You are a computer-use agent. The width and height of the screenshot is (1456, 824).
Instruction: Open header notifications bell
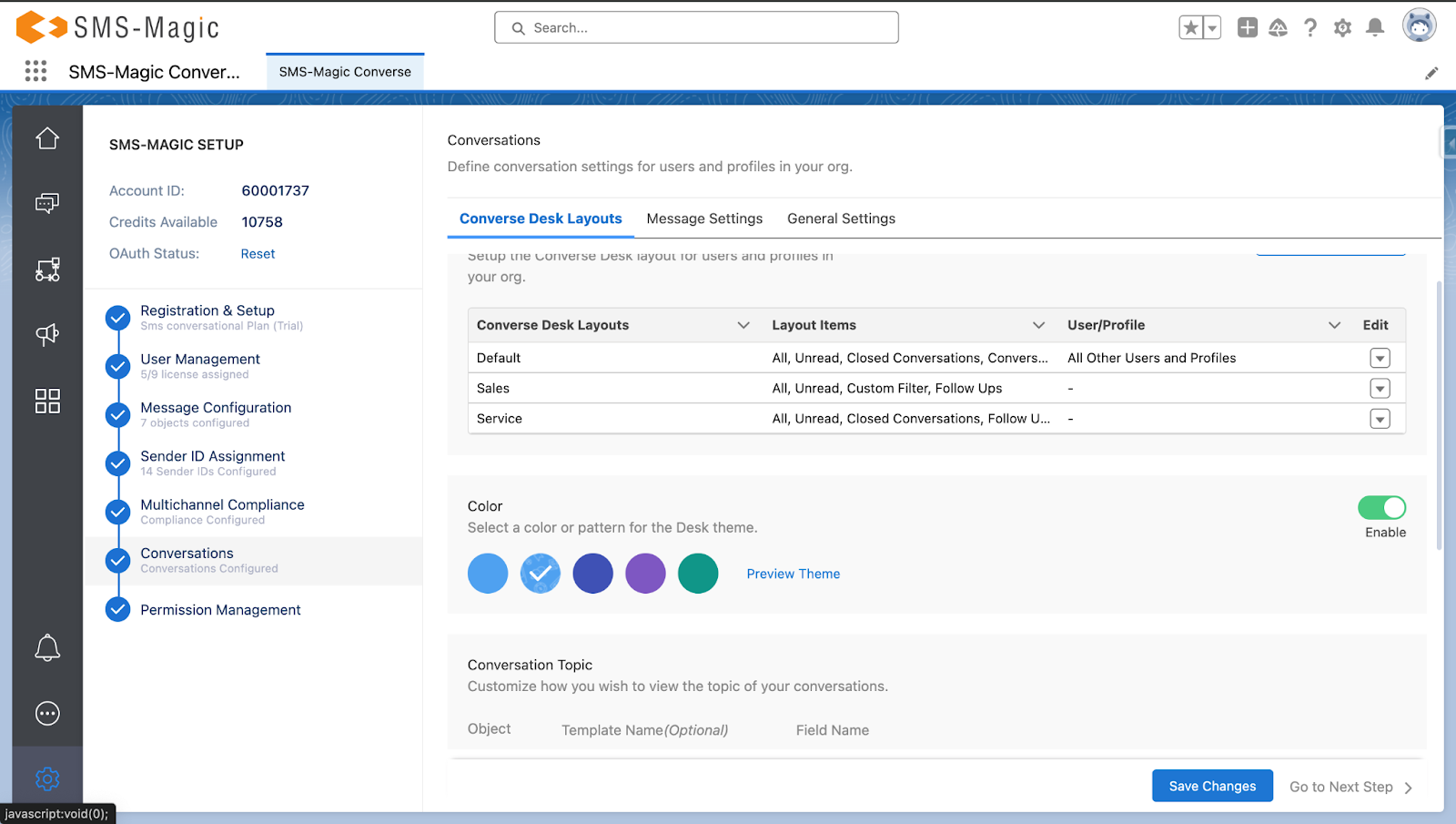point(1375,28)
